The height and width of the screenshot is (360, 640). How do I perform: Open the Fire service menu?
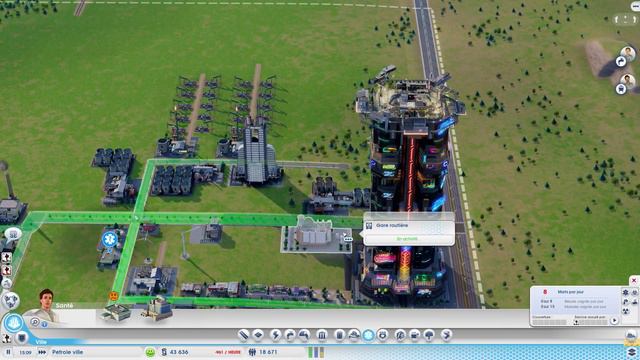click(x=354, y=335)
